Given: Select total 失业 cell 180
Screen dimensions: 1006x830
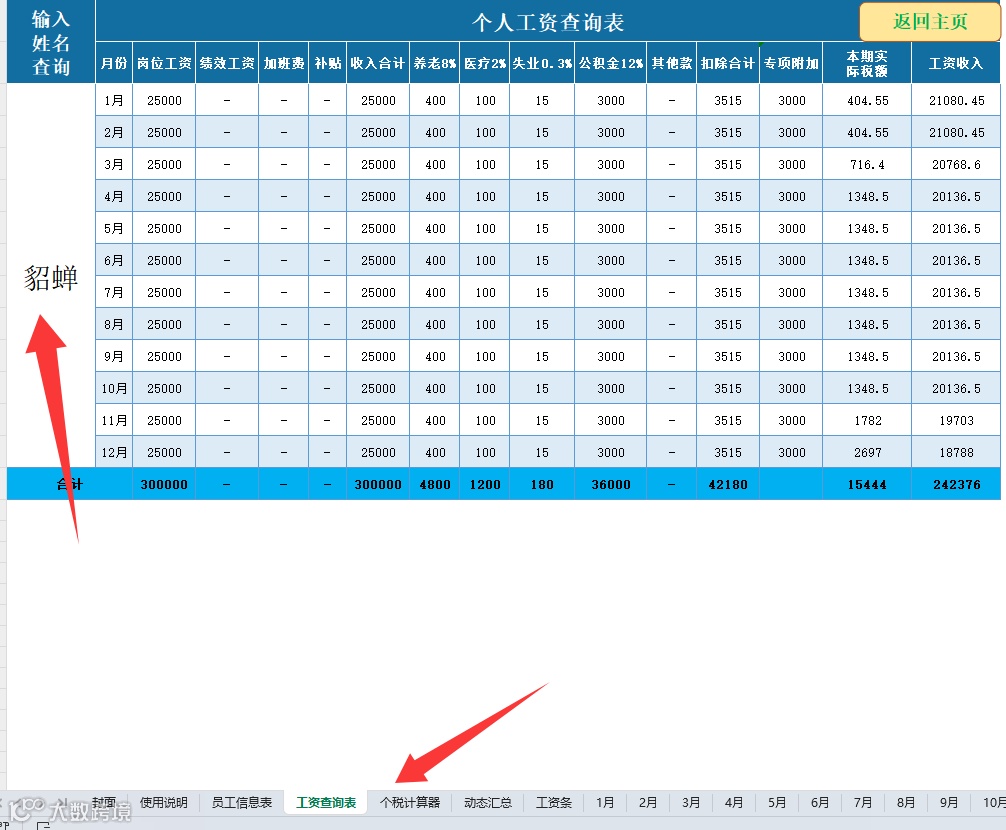Looking at the screenshot, I should 542,484.
